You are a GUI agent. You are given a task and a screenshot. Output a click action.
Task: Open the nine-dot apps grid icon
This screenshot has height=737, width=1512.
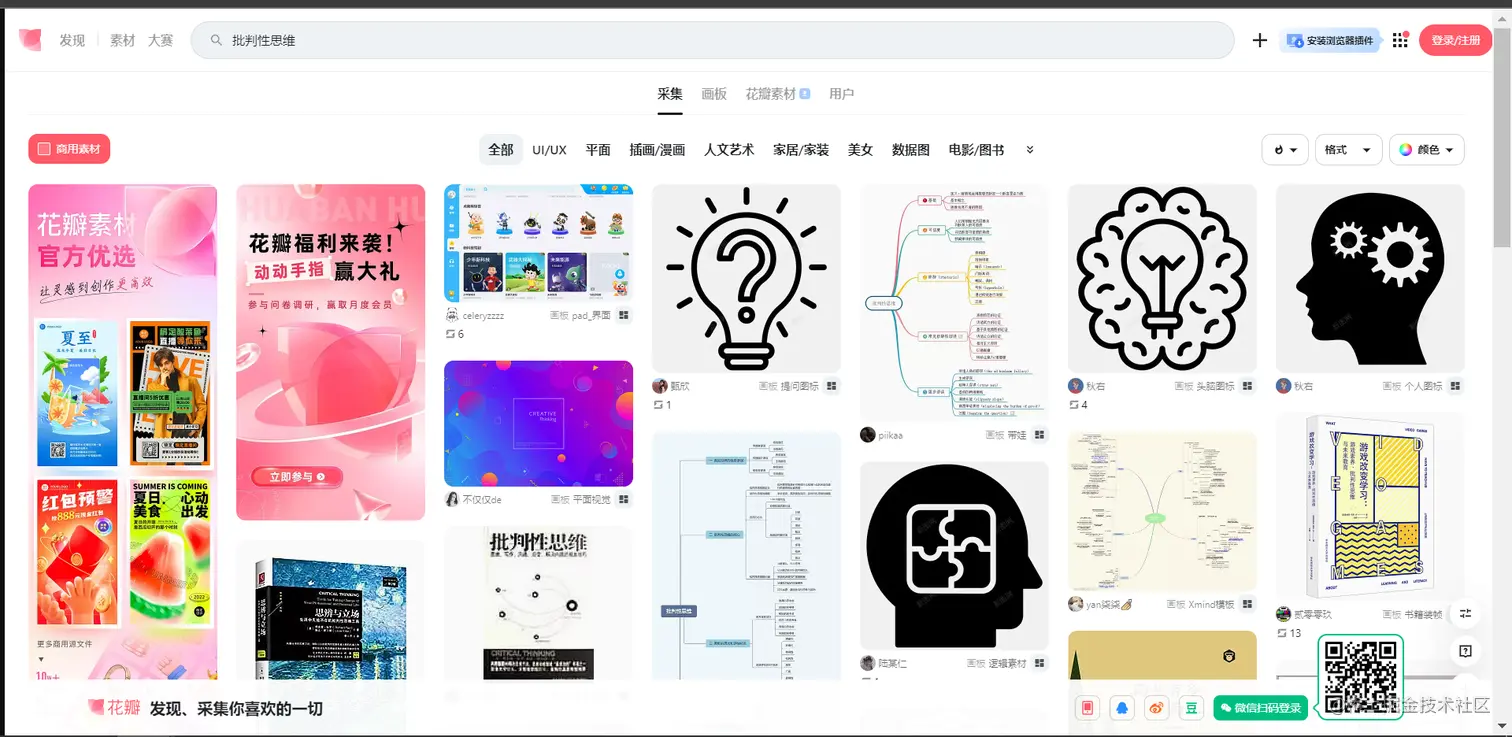tap(1399, 40)
